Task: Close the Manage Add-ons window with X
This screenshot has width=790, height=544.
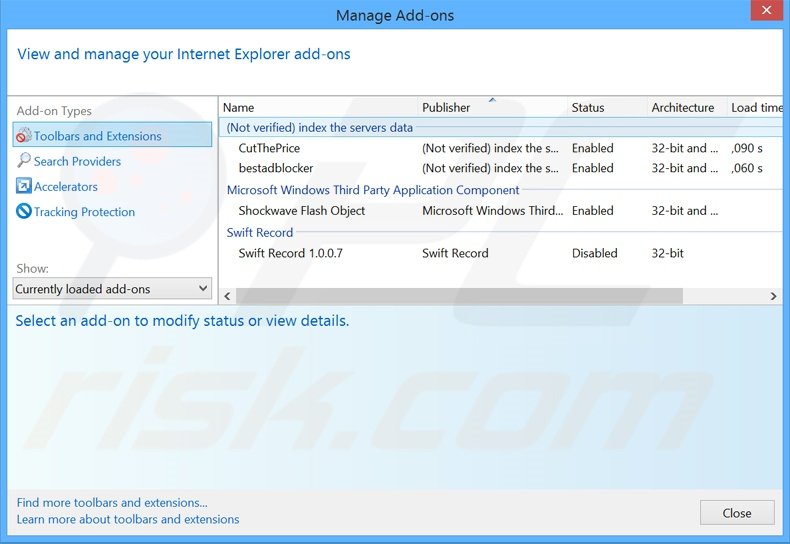Action: click(x=766, y=10)
